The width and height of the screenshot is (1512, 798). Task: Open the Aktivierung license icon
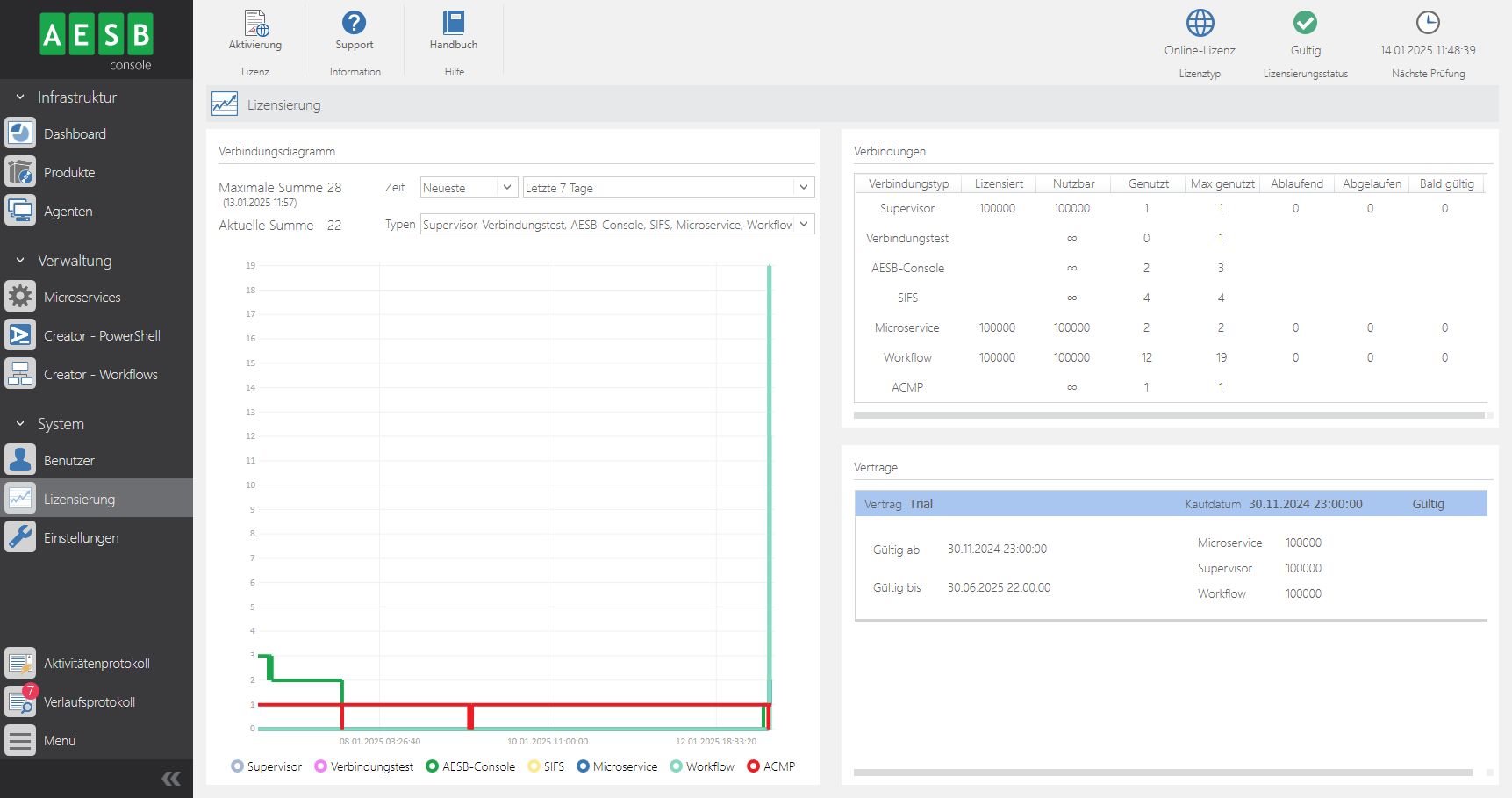click(x=255, y=24)
